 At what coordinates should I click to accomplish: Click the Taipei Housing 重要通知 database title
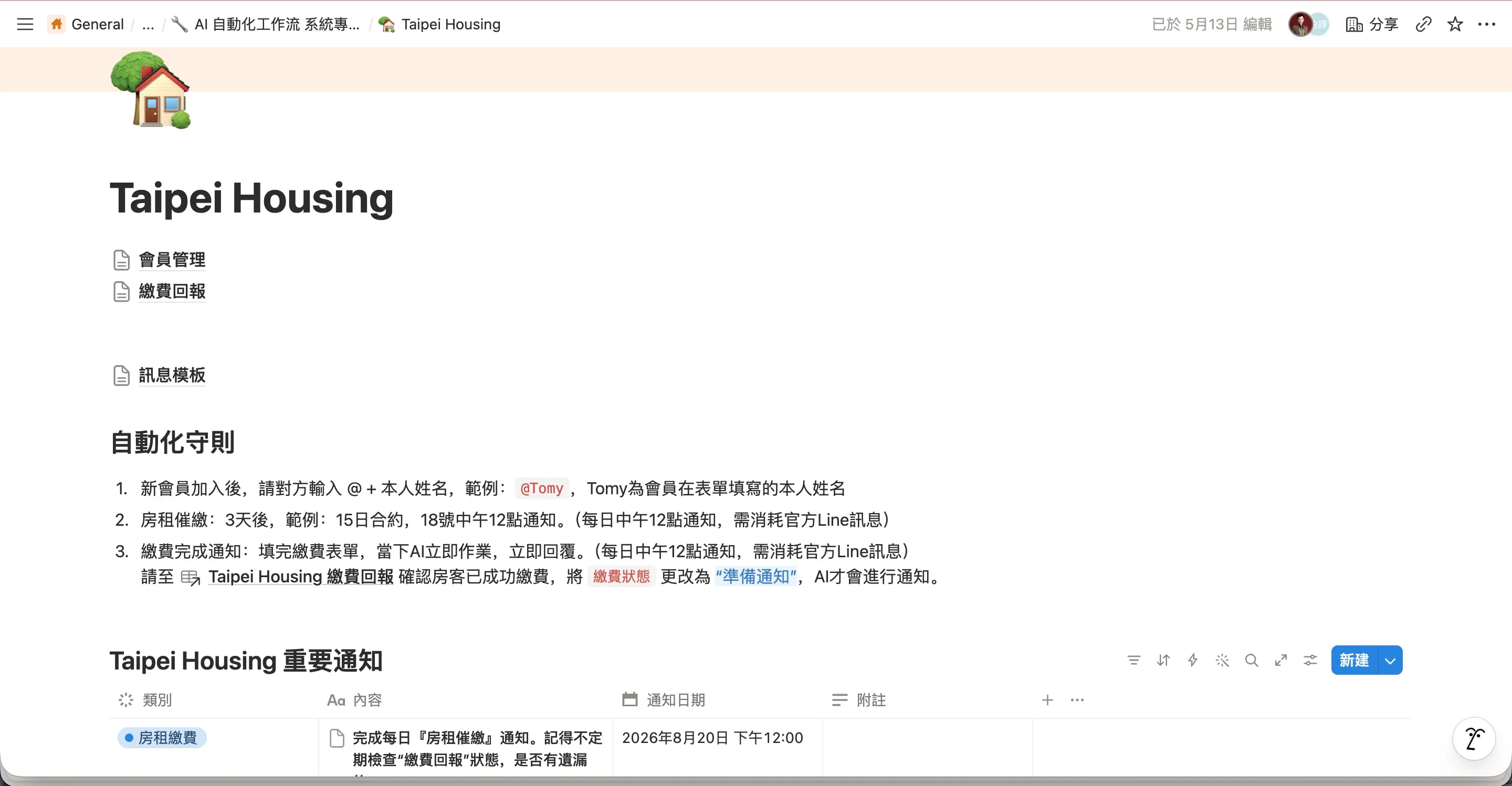(x=246, y=661)
